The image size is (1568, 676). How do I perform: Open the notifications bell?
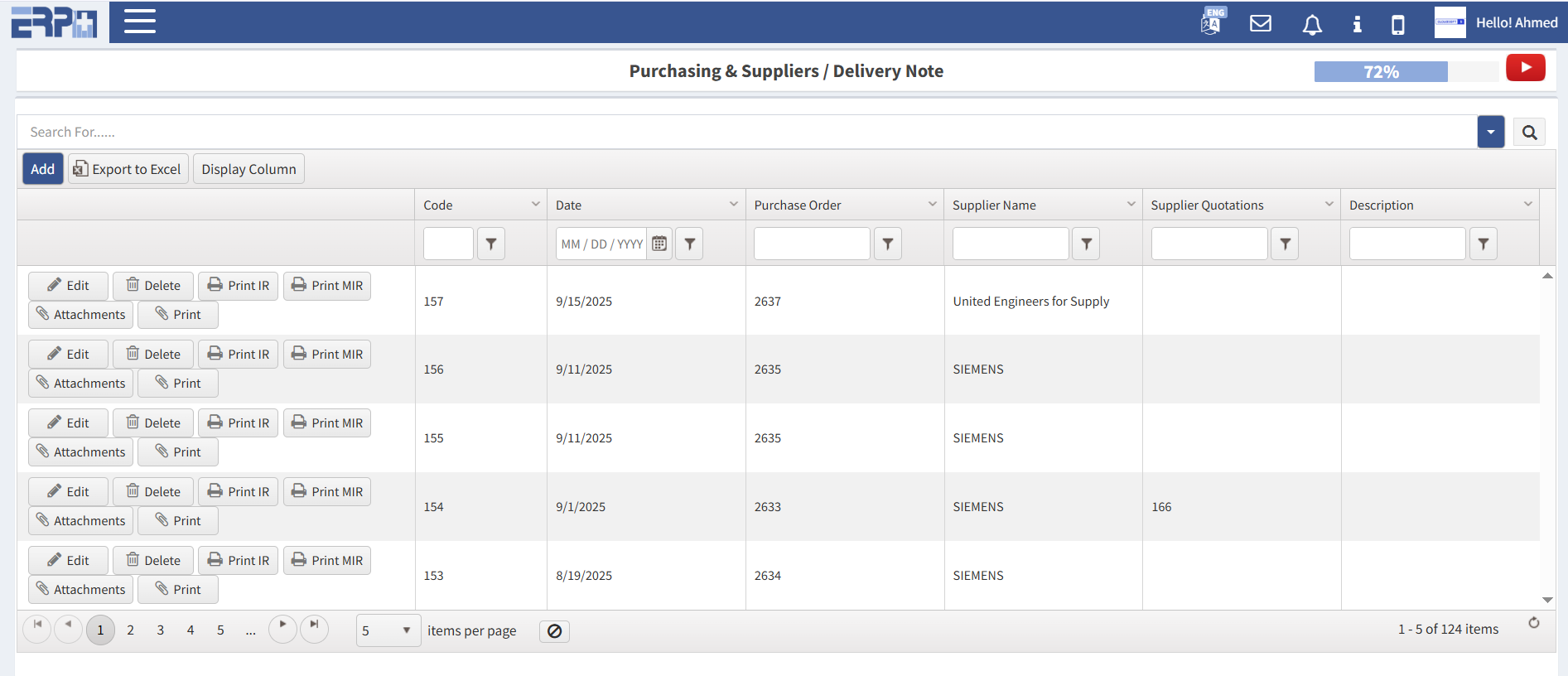1311,25
